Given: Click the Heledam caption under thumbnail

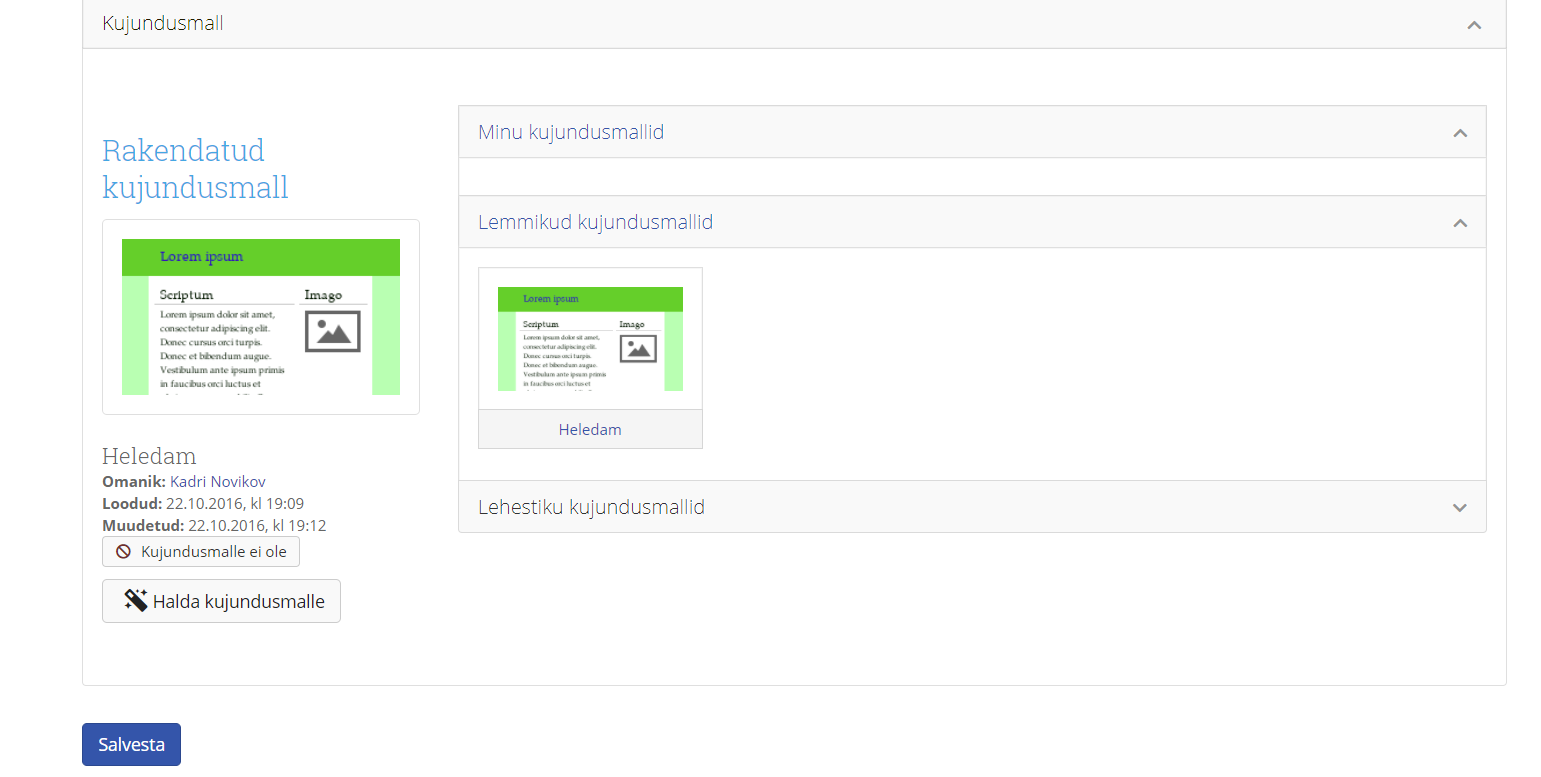Looking at the screenshot, I should (x=590, y=429).
